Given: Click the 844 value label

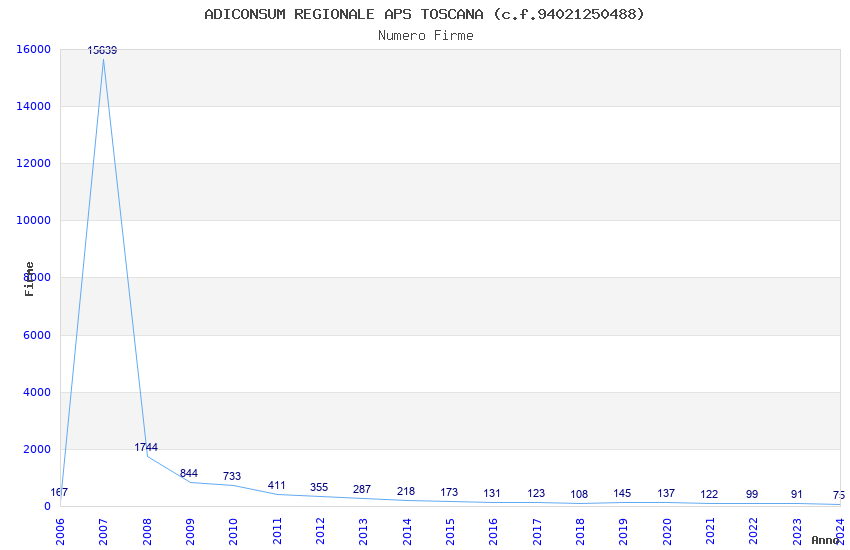Looking at the screenshot, I should pyautogui.click(x=189, y=474).
